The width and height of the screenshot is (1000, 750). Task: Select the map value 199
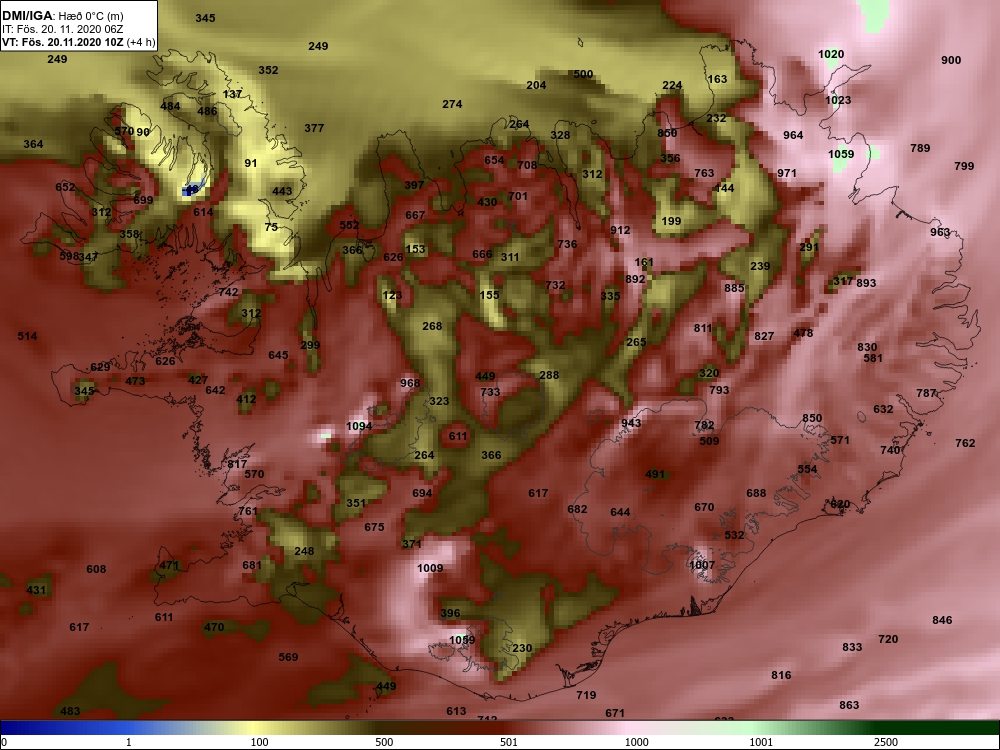(672, 221)
